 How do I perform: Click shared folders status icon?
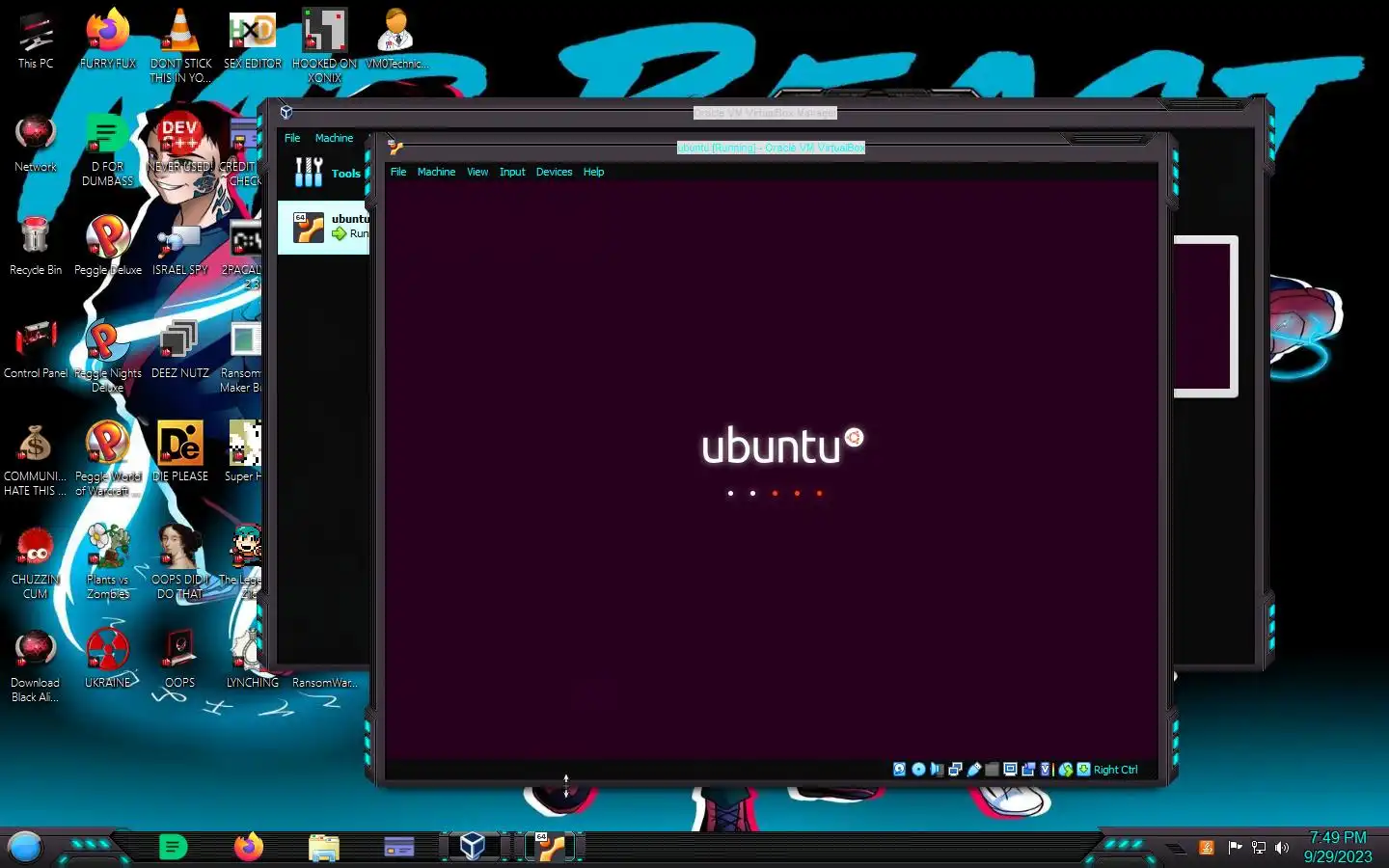[992, 770]
